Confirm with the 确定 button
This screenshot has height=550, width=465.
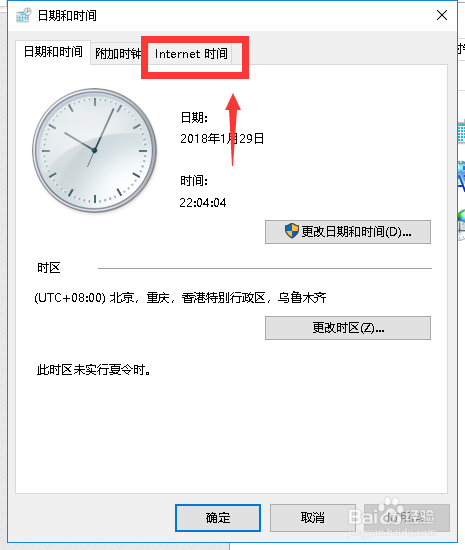(218, 518)
